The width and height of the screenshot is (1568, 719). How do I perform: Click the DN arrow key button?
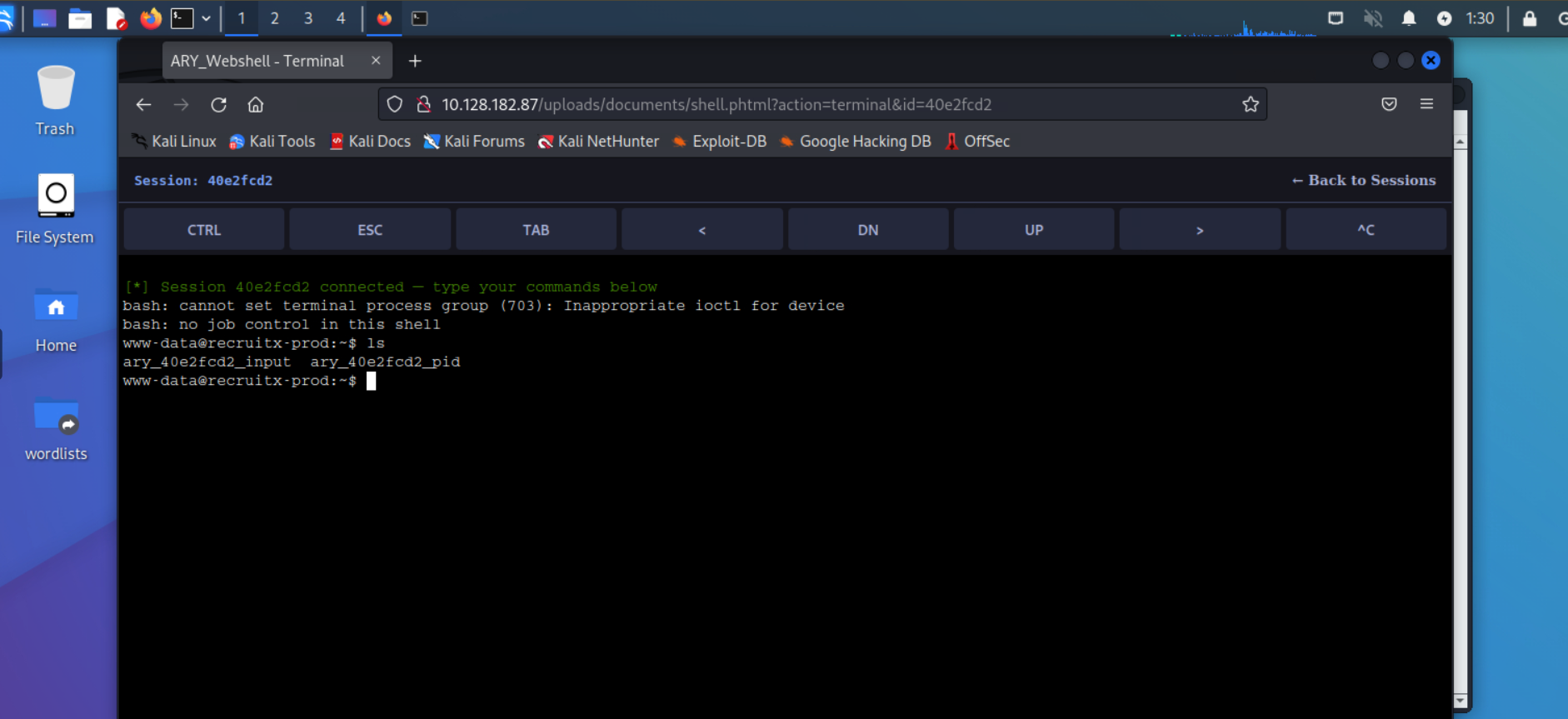click(x=868, y=230)
